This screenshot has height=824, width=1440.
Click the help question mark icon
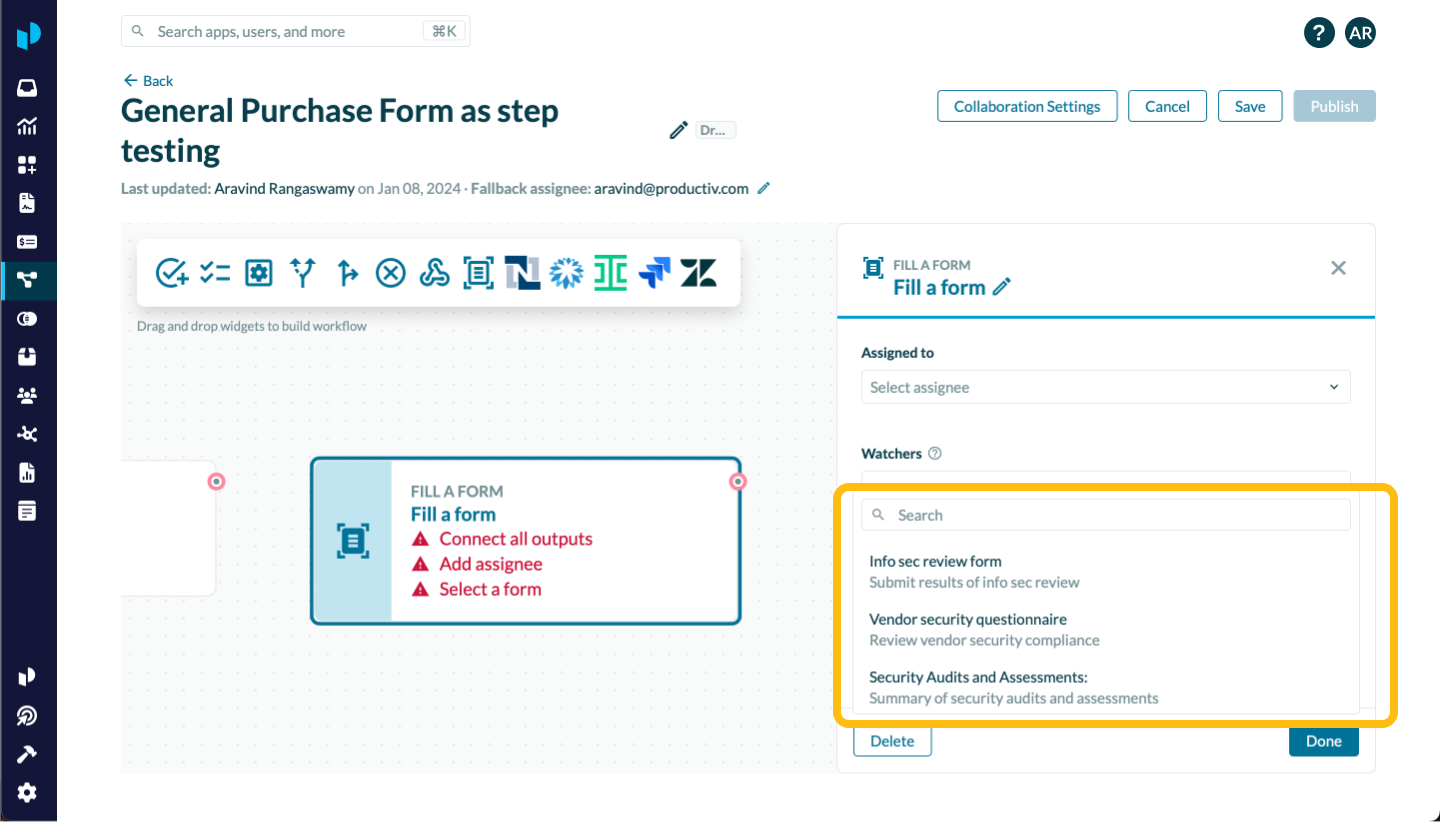pos(1318,32)
